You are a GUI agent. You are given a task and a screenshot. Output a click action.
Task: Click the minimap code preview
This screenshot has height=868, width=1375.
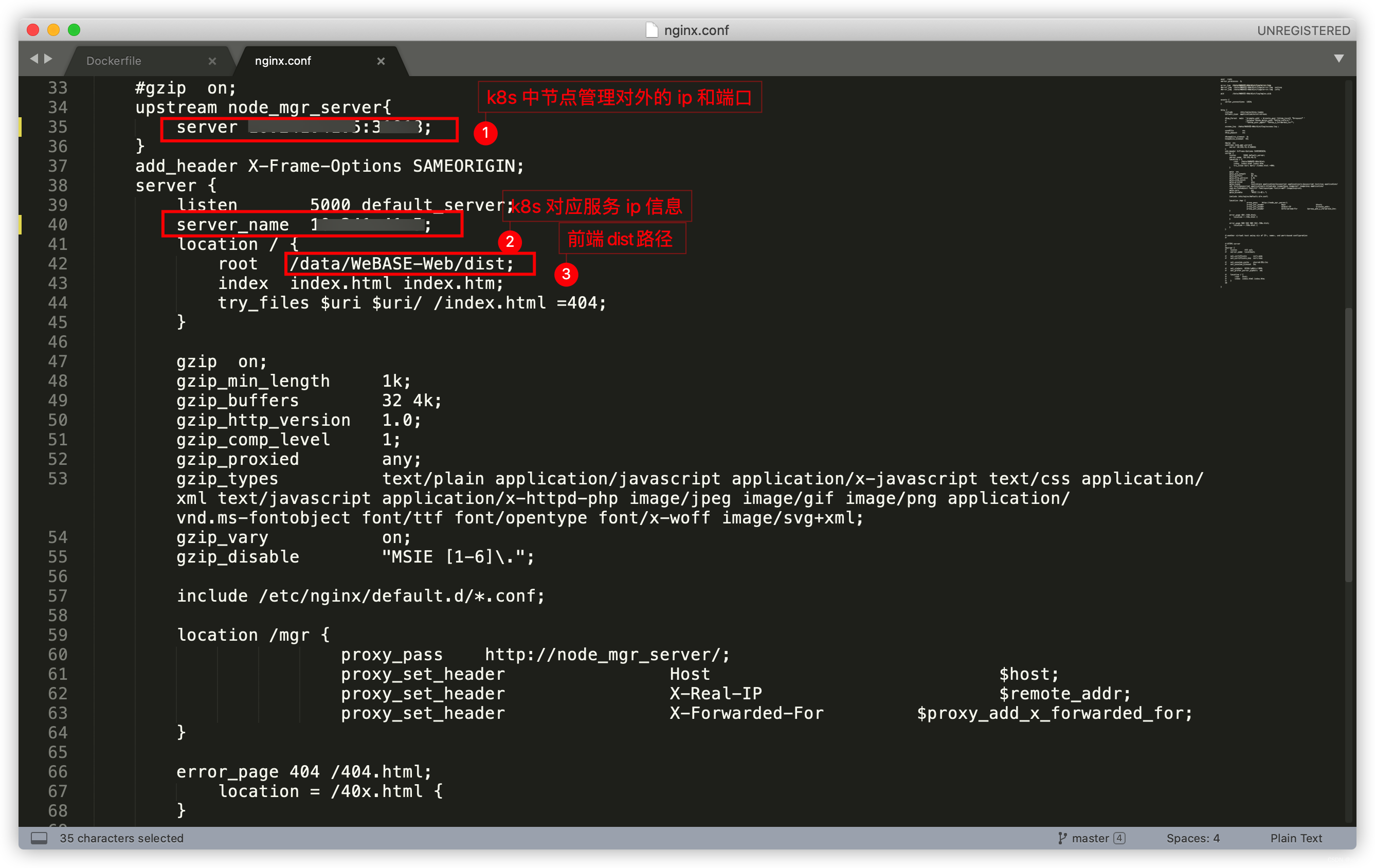[x=1279, y=183]
